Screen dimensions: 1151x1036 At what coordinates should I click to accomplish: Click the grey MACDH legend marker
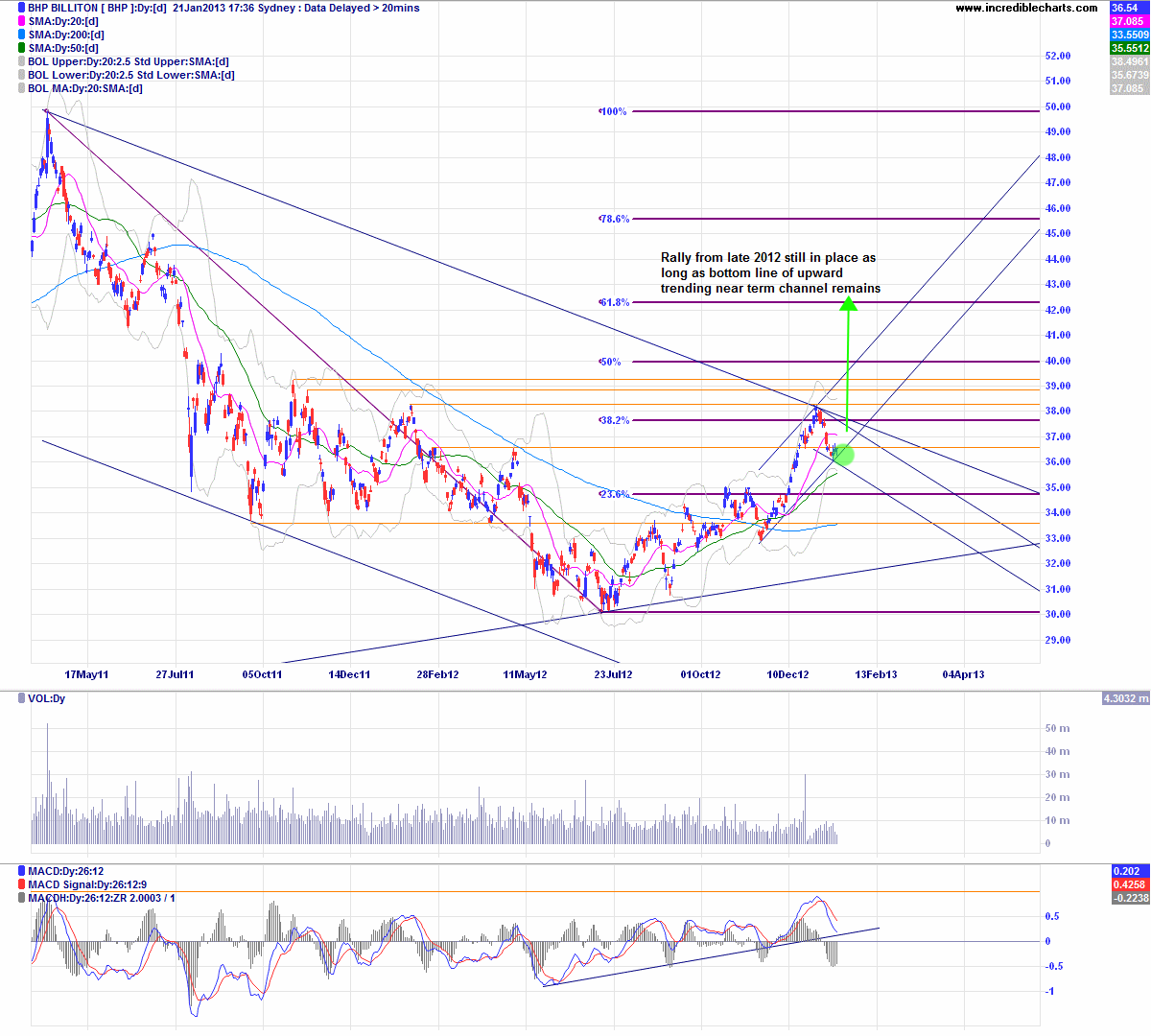click(21, 898)
